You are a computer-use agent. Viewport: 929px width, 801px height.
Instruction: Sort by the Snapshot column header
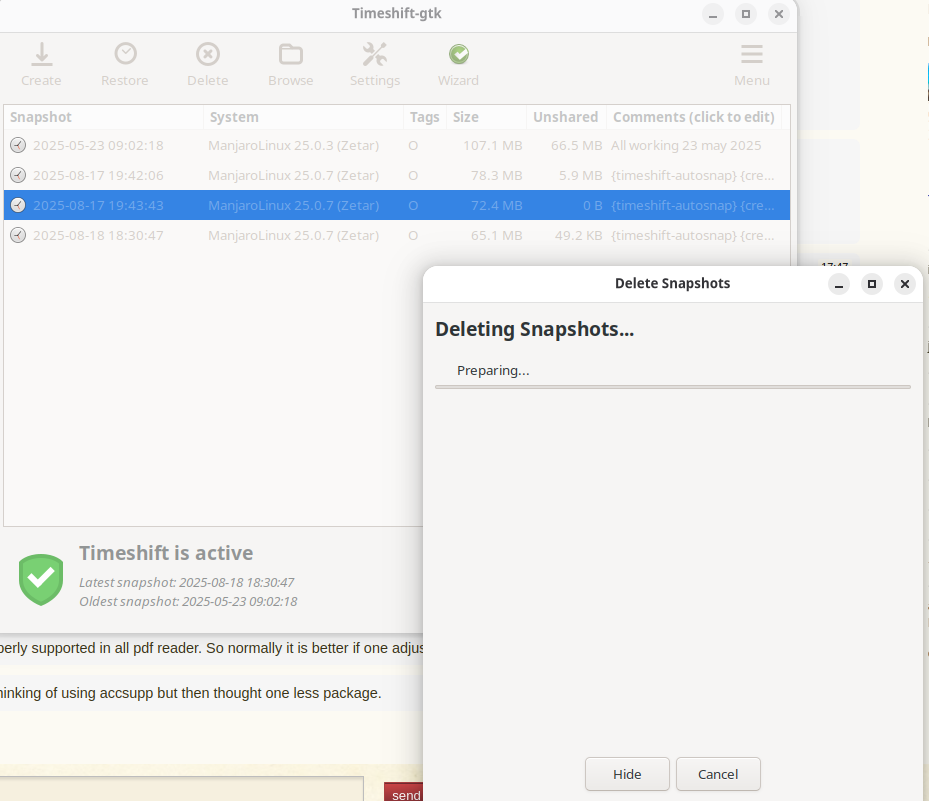pyautogui.click(x=104, y=117)
